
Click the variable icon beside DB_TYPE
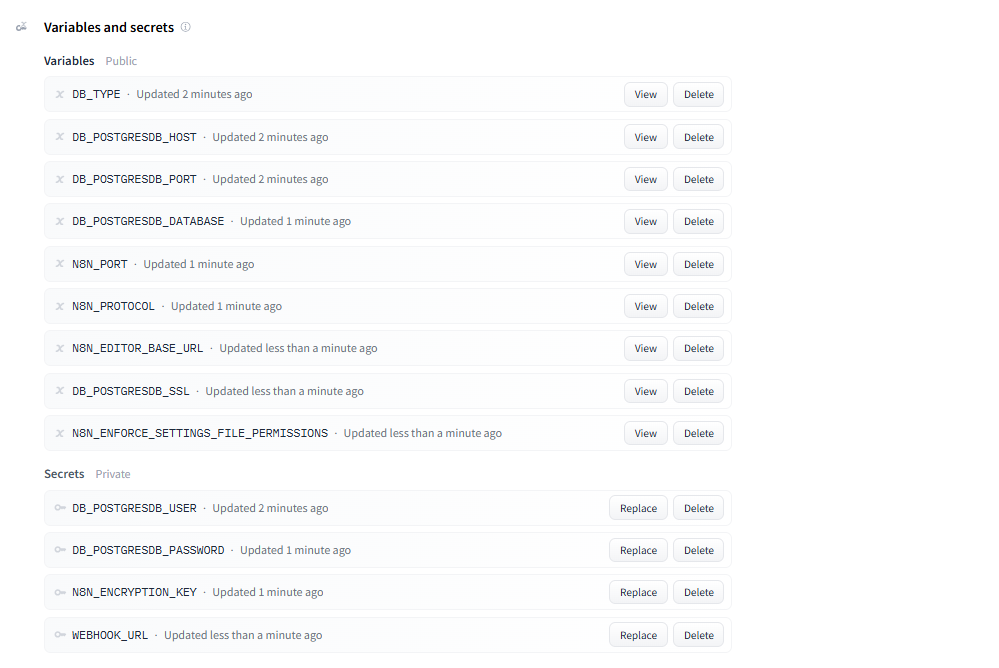pos(59,94)
